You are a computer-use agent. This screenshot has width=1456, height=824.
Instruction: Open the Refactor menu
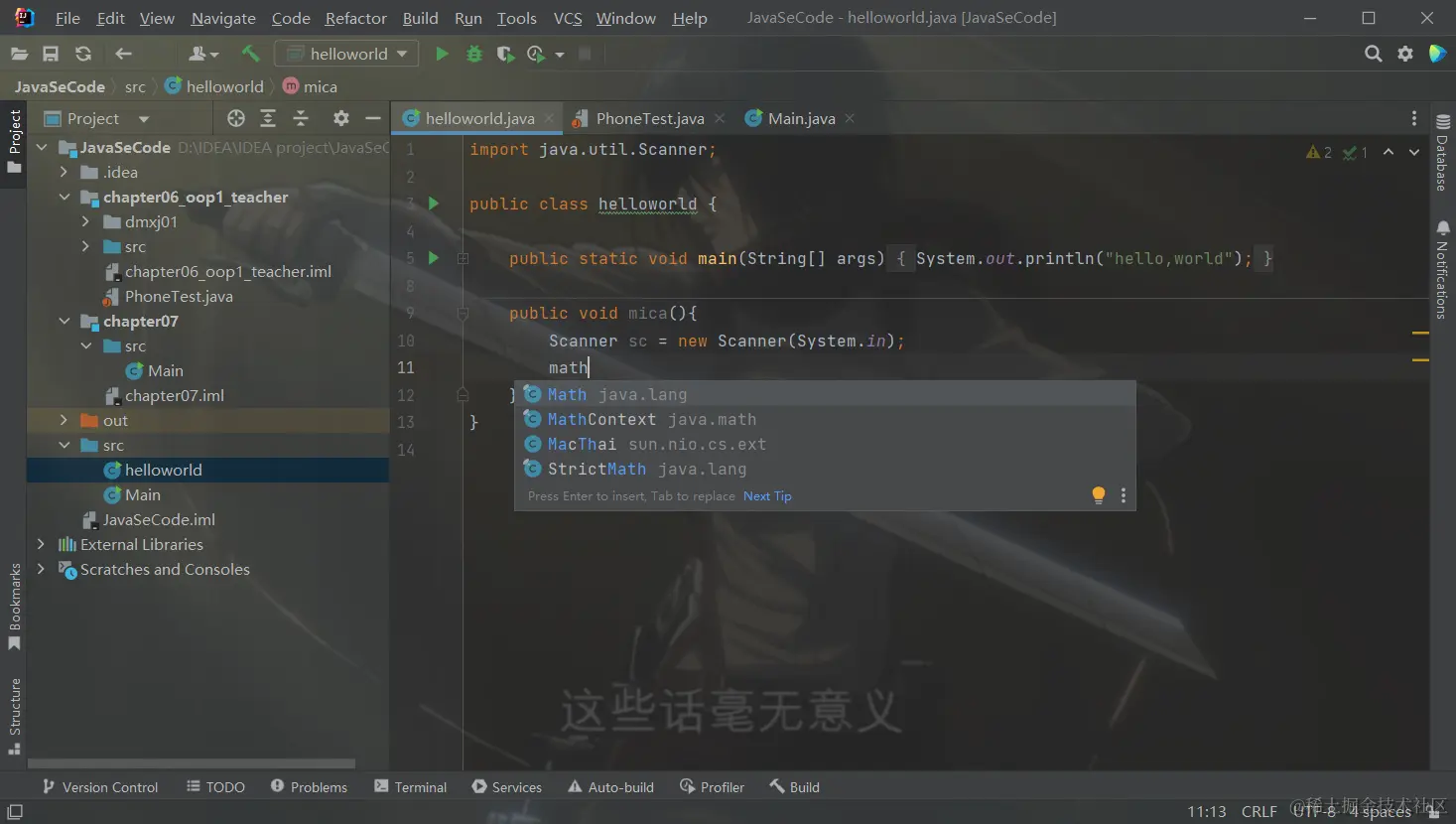coord(355,18)
